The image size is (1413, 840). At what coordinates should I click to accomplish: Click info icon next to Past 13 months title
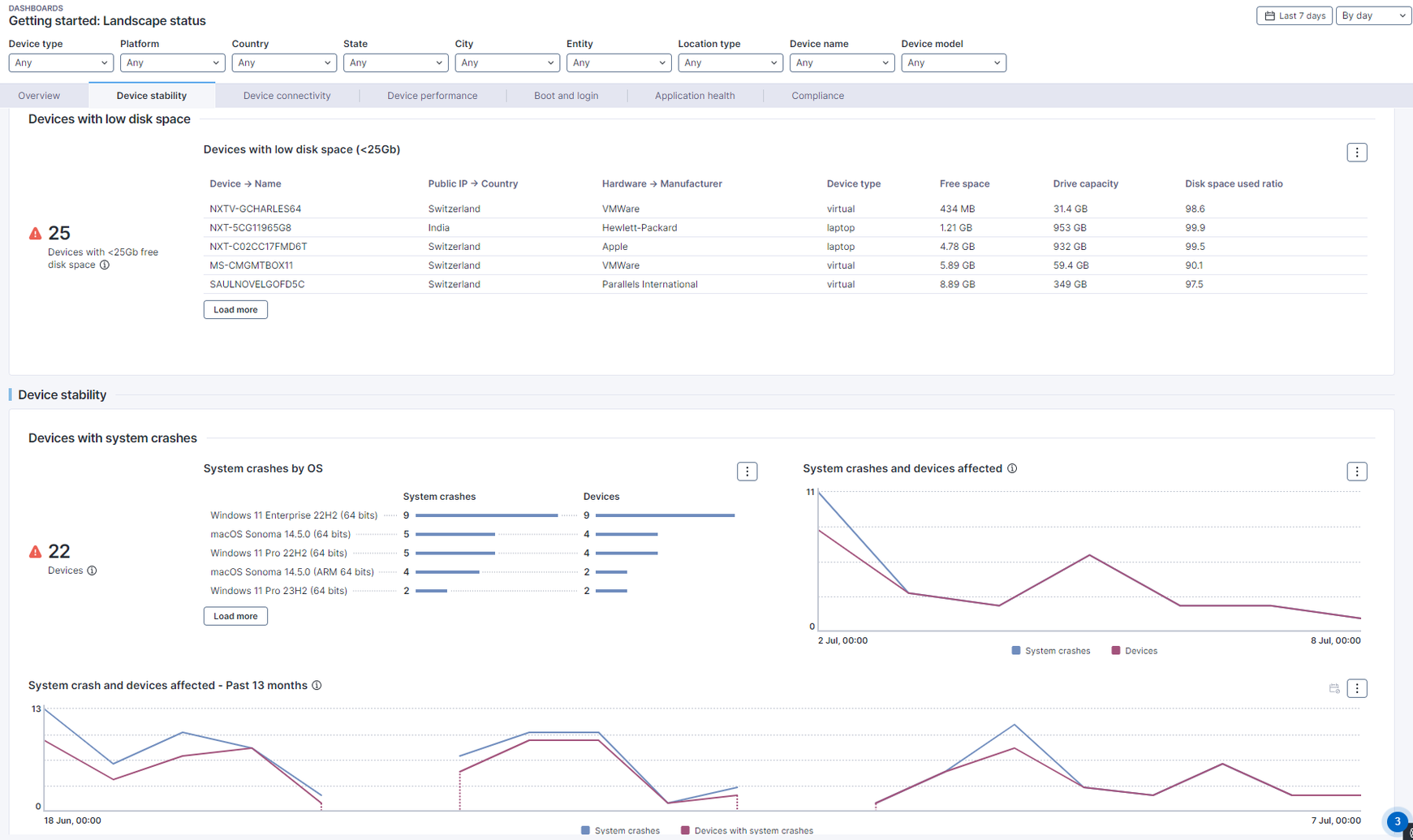coord(317,686)
